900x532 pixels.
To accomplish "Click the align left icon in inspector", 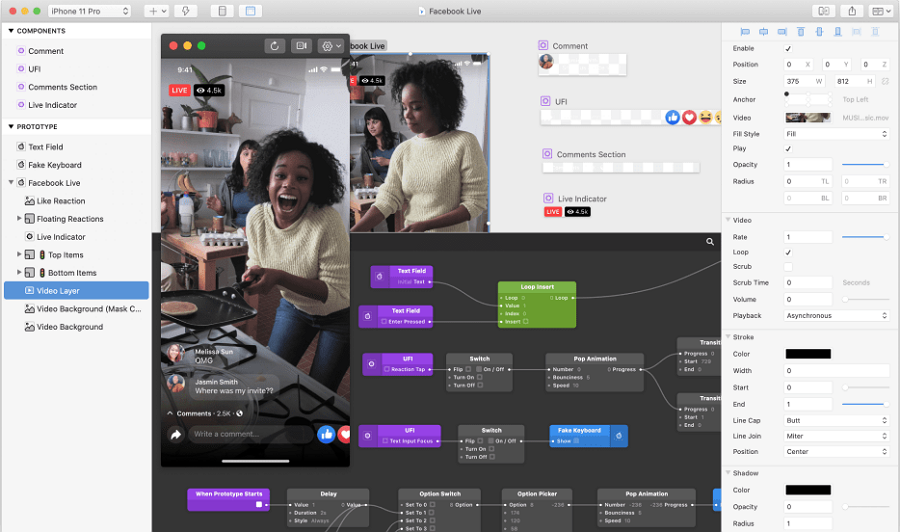I will click(745, 32).
